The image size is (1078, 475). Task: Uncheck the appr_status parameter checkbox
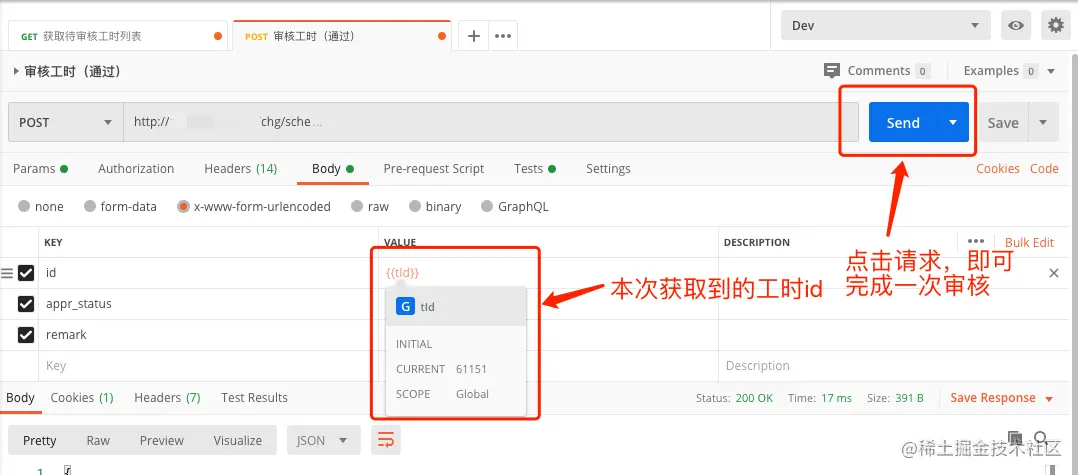click(26, 304)
